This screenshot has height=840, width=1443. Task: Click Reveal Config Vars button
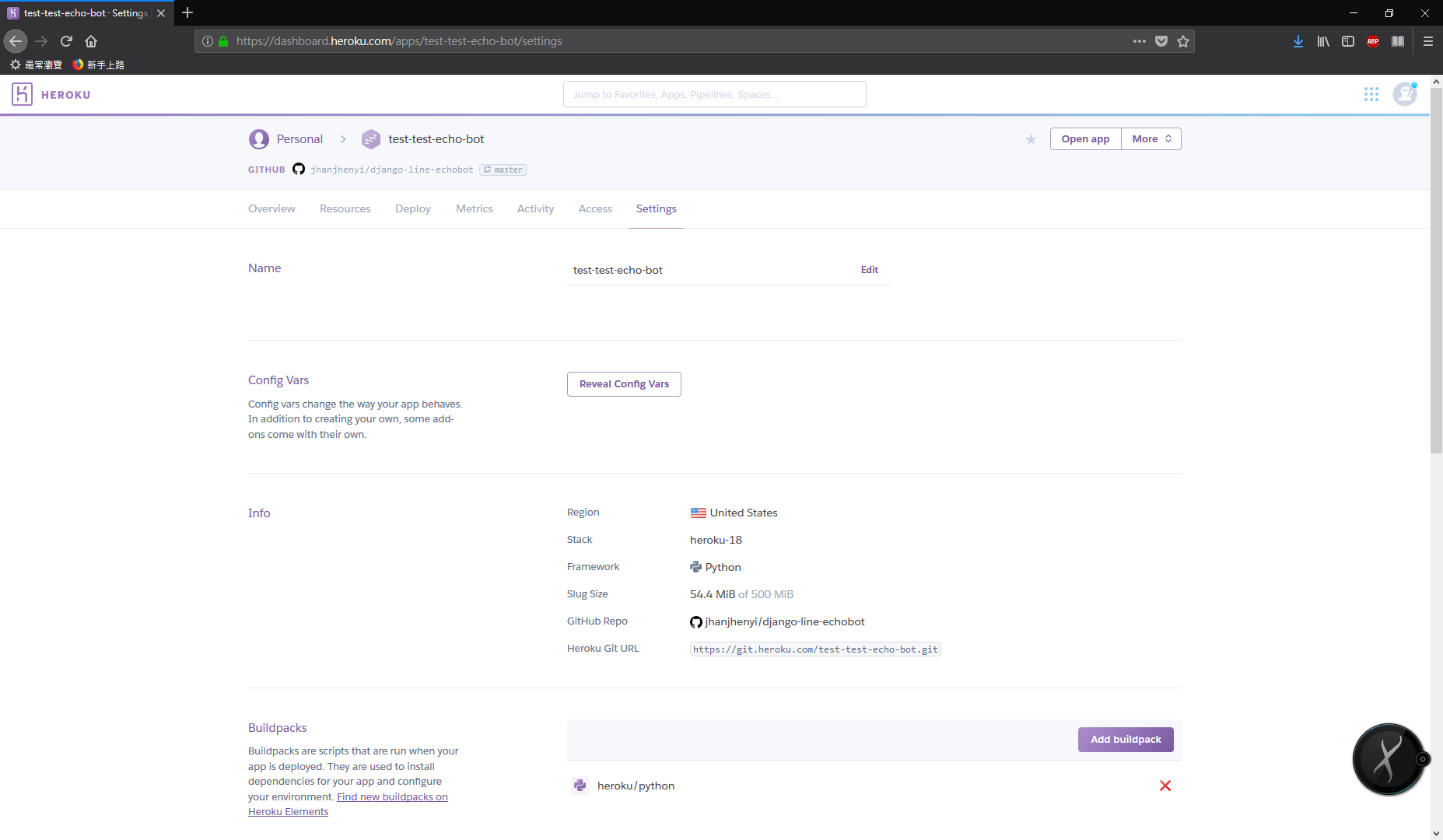coord(624,384)
